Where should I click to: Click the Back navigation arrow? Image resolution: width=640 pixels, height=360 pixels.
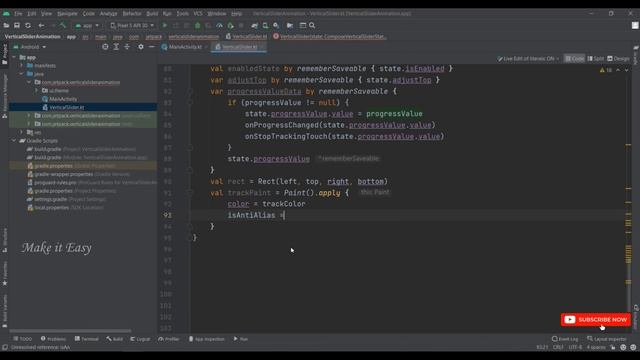pos(41,25)
